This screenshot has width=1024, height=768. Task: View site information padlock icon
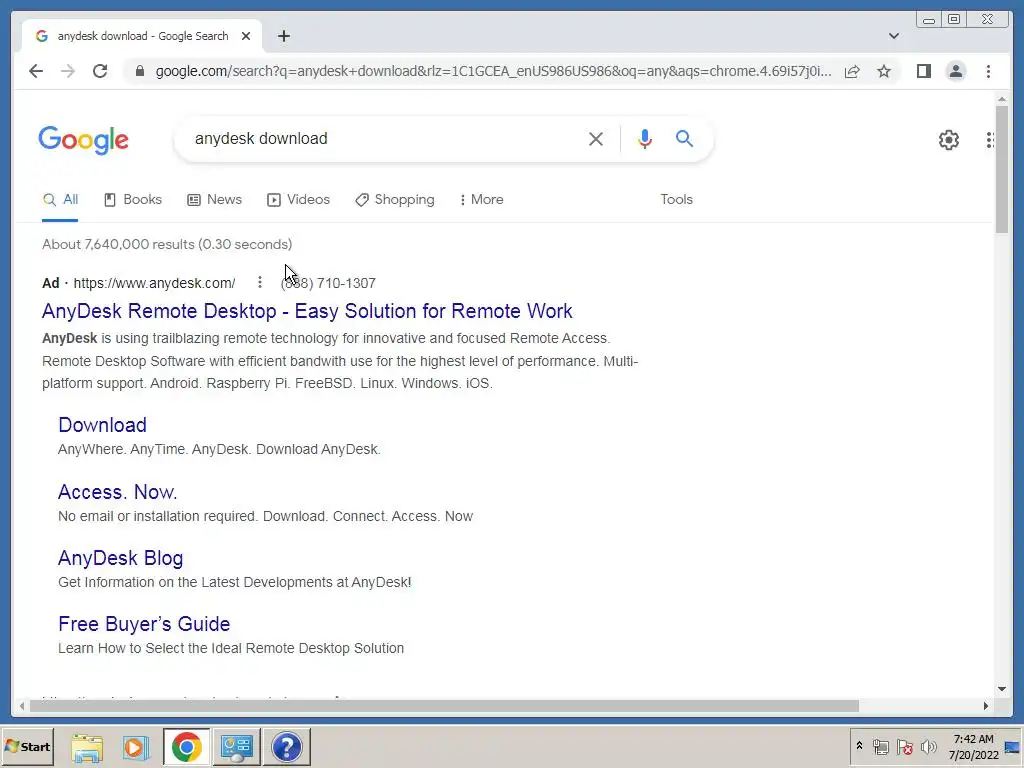pyautogui.click(x=139, y=71)
